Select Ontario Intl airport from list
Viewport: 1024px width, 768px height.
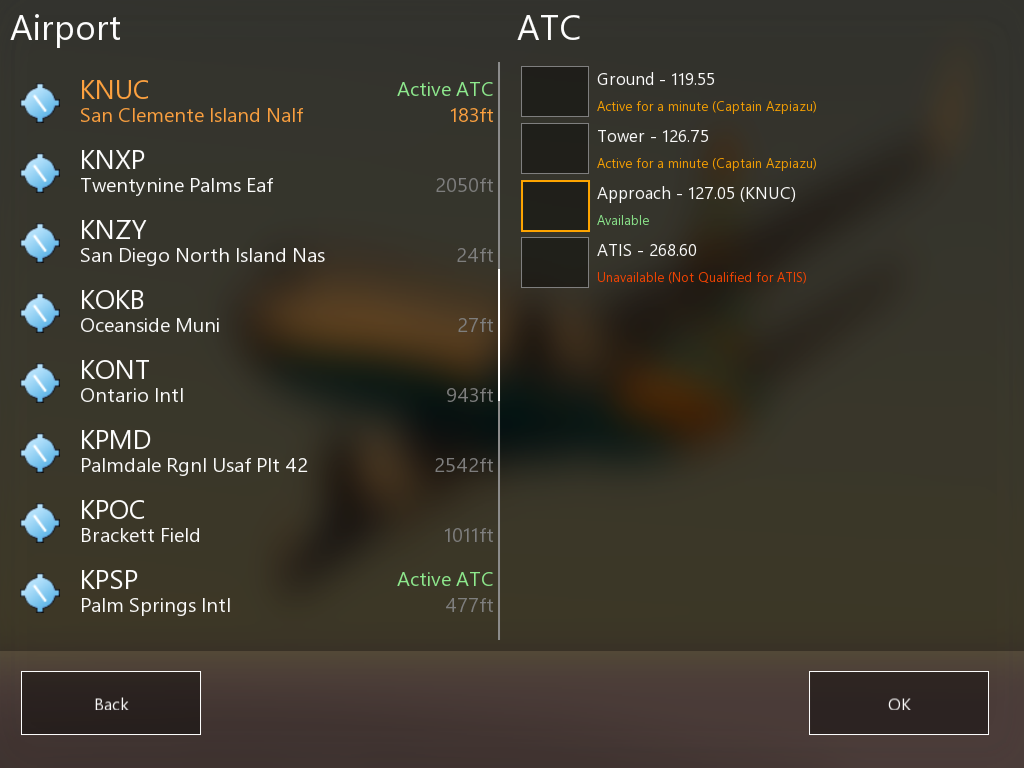coord(255,383)
